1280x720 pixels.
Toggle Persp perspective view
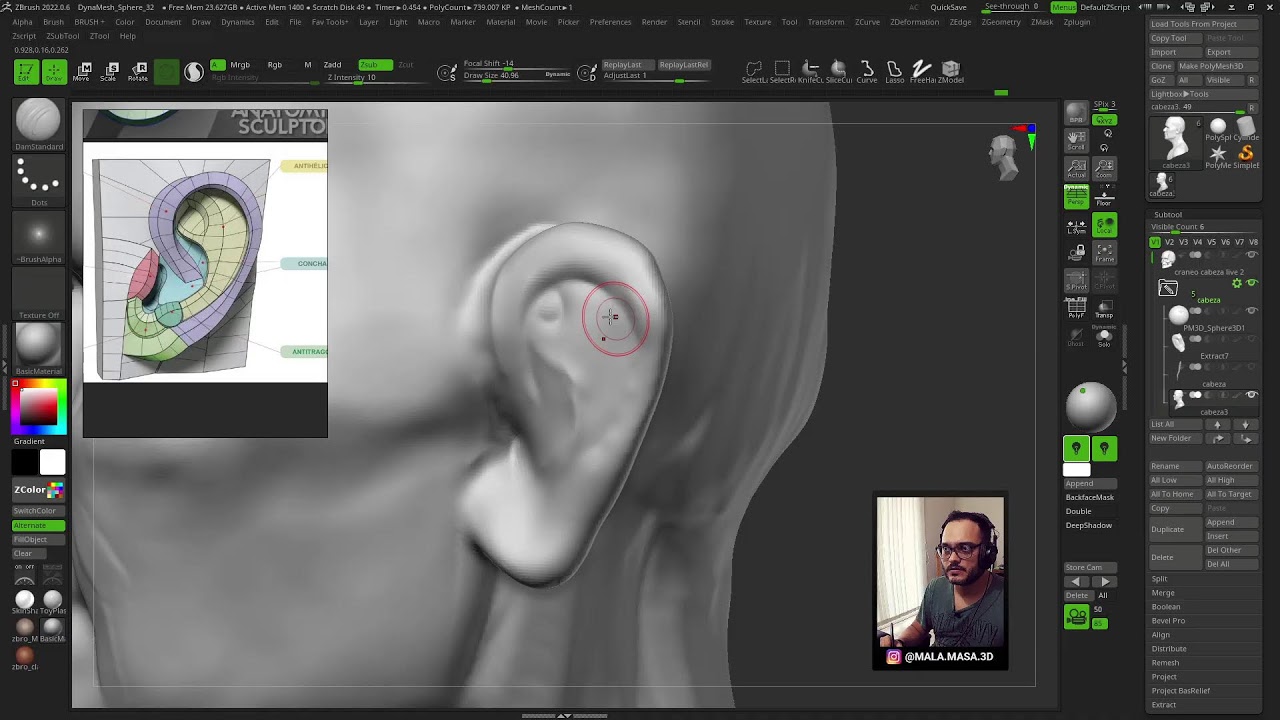click(1076, 197)
